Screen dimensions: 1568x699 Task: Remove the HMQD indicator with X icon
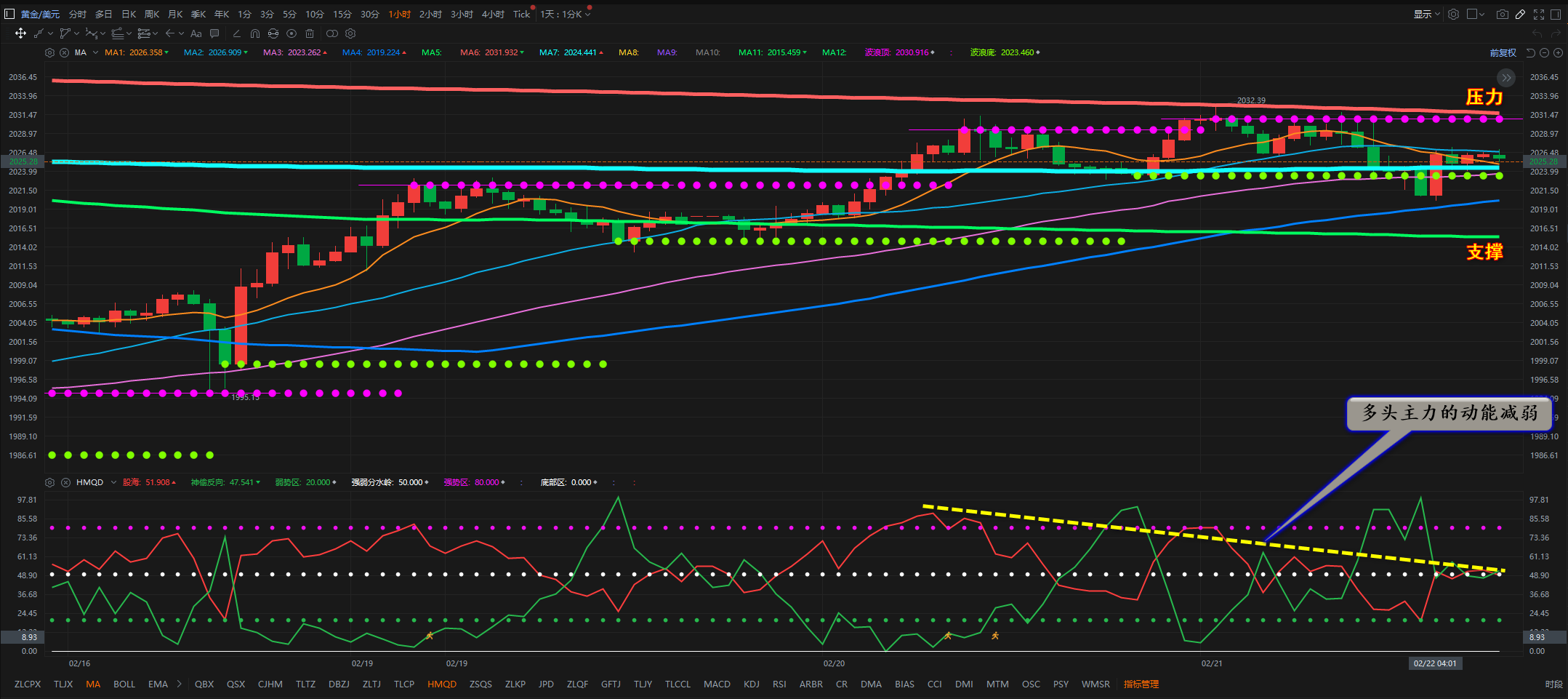(65, 482)
